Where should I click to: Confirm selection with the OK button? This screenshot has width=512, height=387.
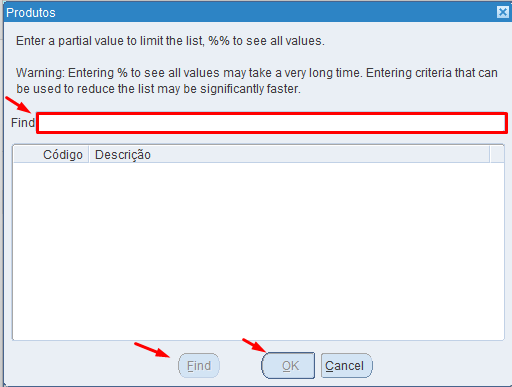[x=288, y=366]
